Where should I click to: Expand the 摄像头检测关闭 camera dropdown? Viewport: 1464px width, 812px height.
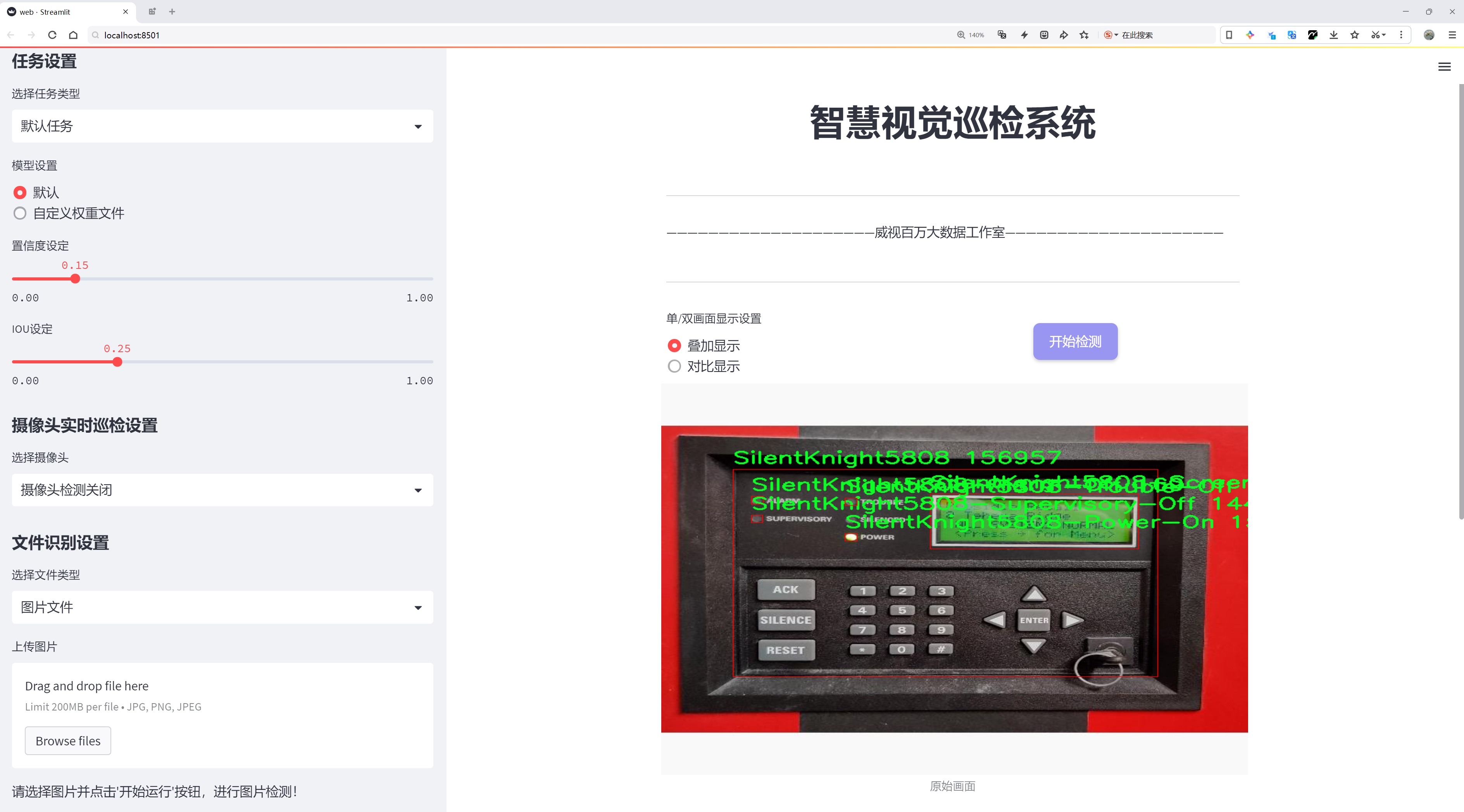(x=222, y=490)
